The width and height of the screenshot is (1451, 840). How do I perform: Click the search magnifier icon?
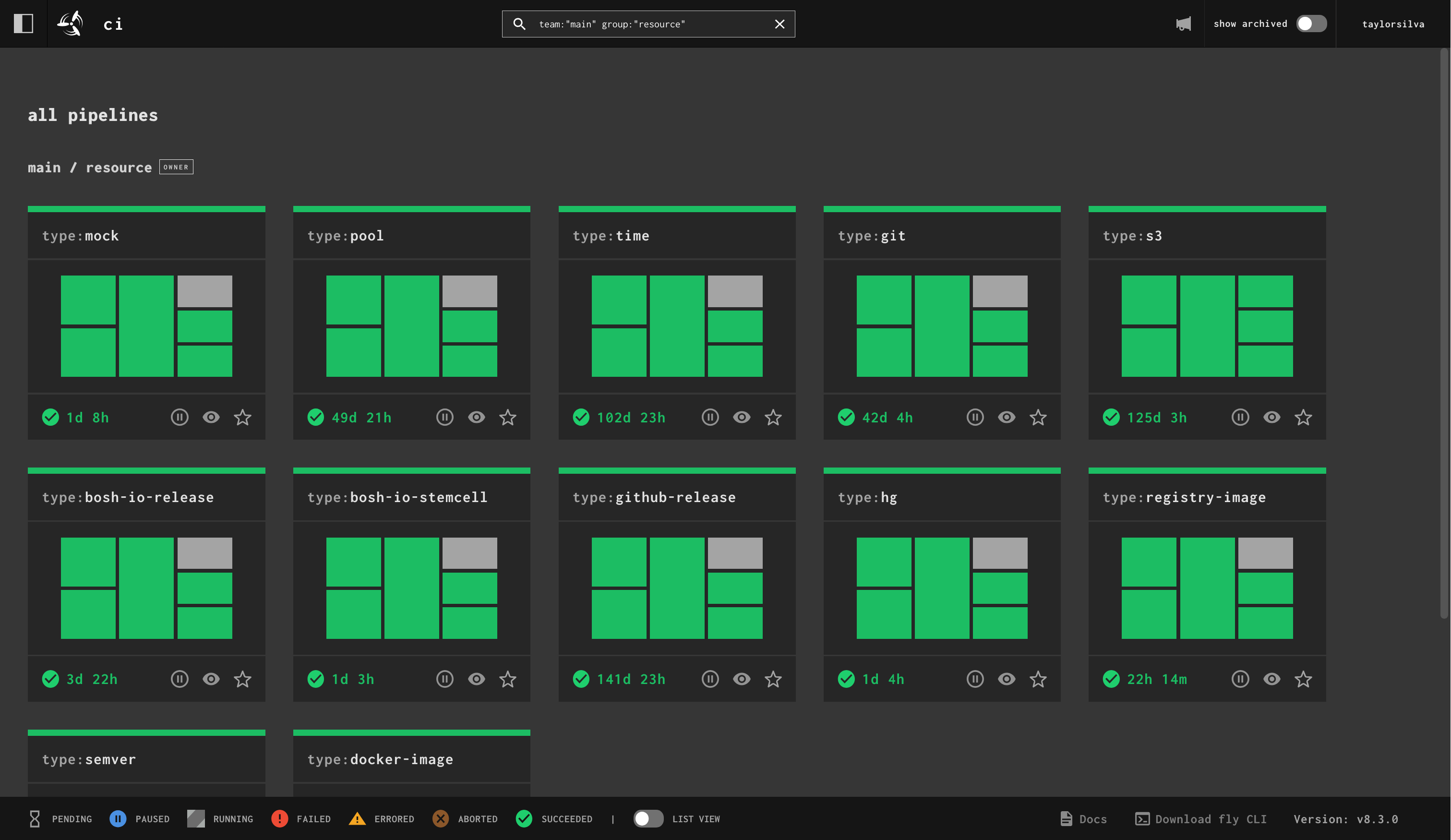coord(519,24)
